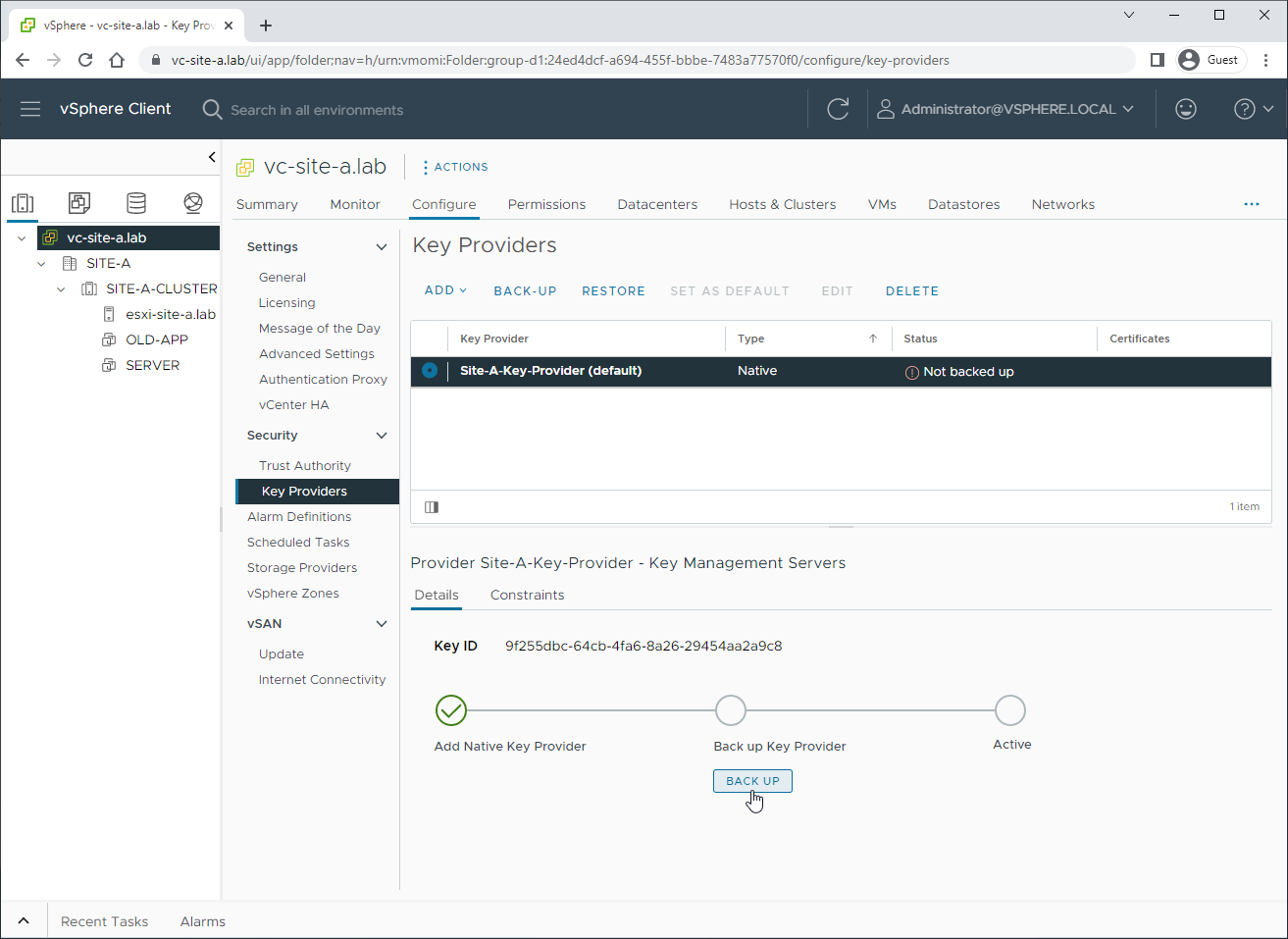The width and height of the screenshot is (1288, 939).
Task: Open Scheduled Tasks page
Action: [x=298, y=542]
